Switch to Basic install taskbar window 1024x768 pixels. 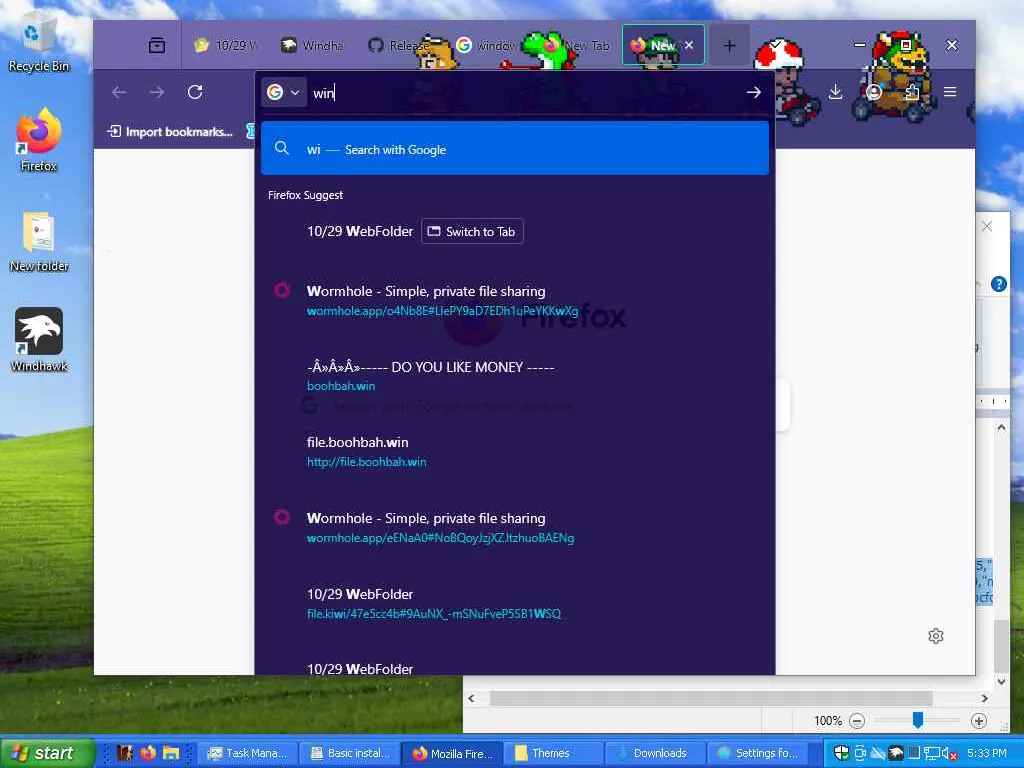click(350, 753)
